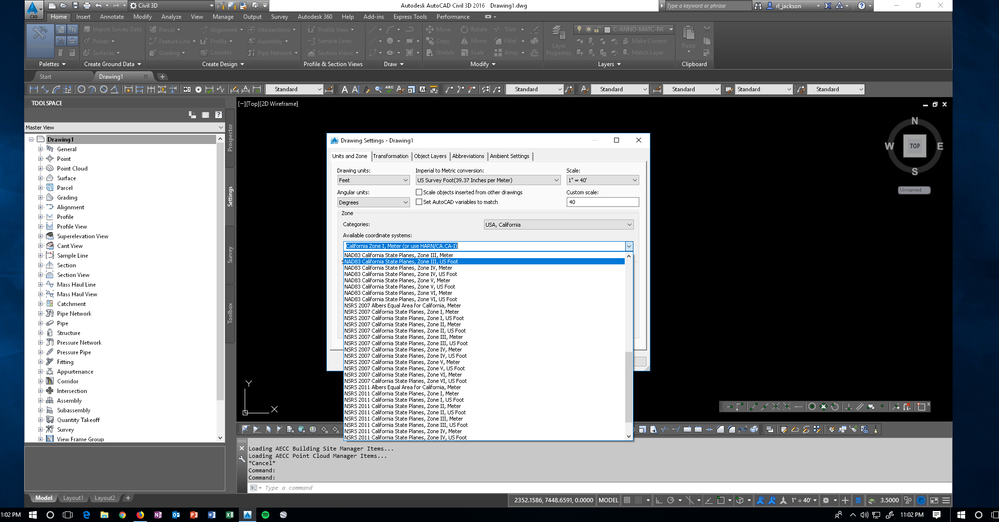Switch to the Transformation tab
The width and height of the screenshot is (999, 522).
(391, 156)
